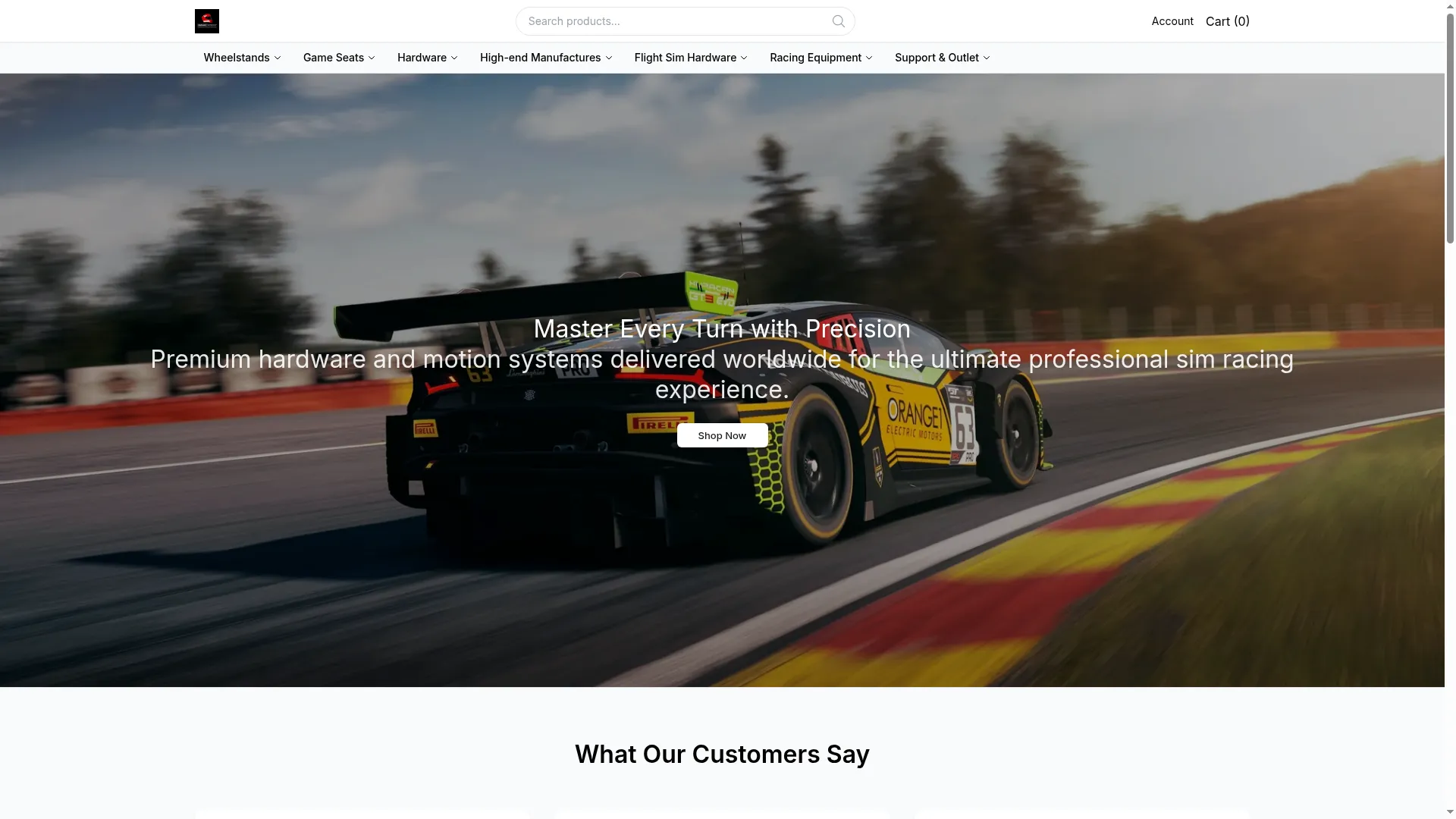The image size is (1456, 819).
Task: Click the "What Our Customers Say" heading
Action: pos(722,754)
